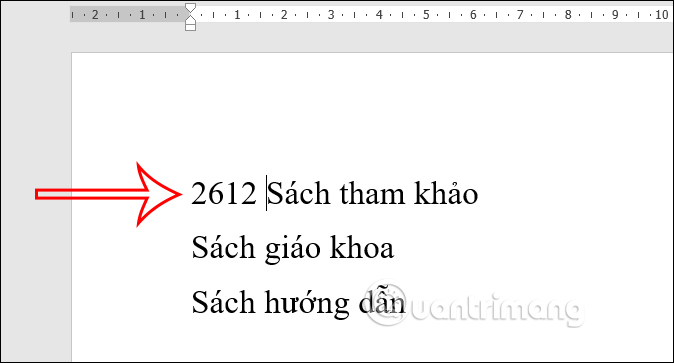Click the line 'Sách giáo khoa'
674x363 pixels.
click(293, 249)
